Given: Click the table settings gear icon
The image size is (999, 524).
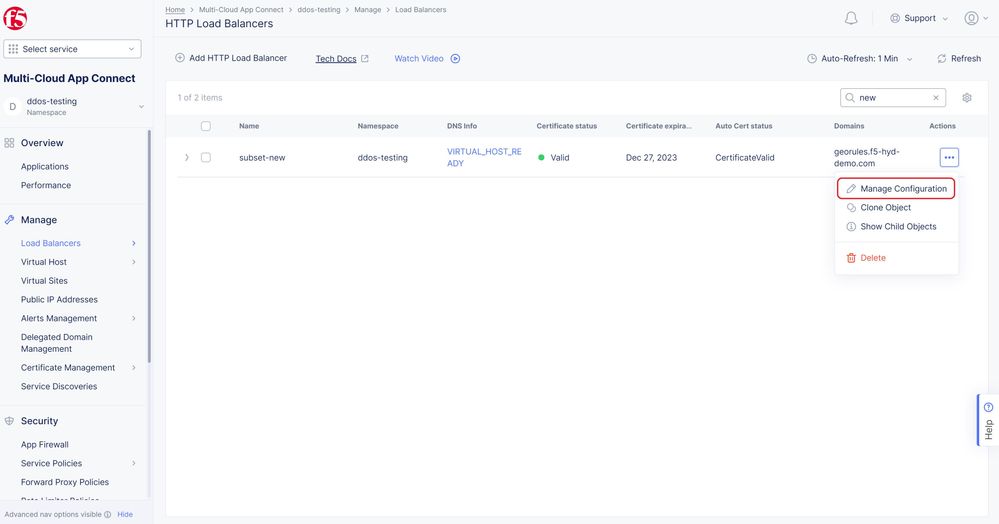Looking at the screenshot, I should tap(967, 98).
